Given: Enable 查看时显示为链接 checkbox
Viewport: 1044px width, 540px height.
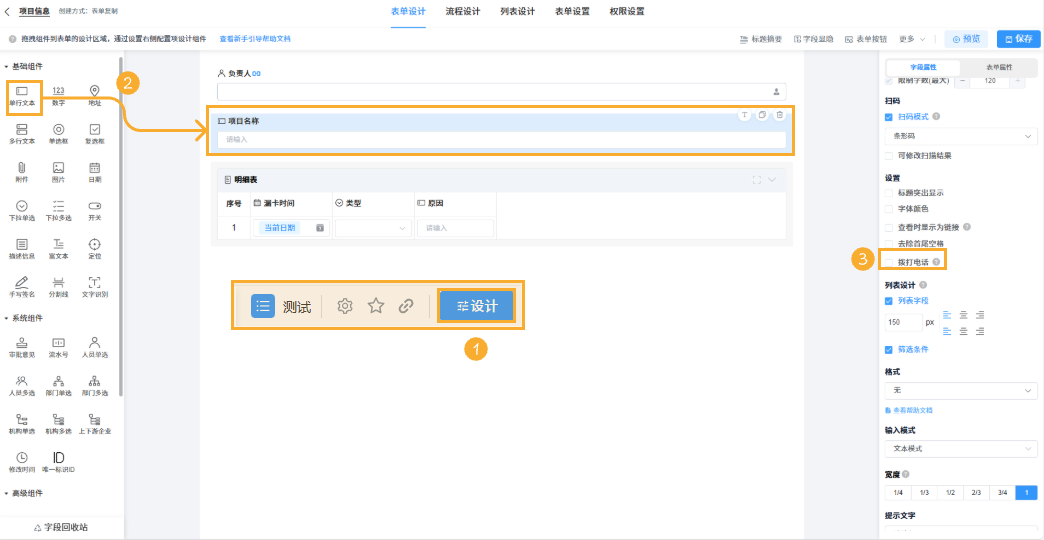Looking at the screenshot, I should [x=888, y=227].
